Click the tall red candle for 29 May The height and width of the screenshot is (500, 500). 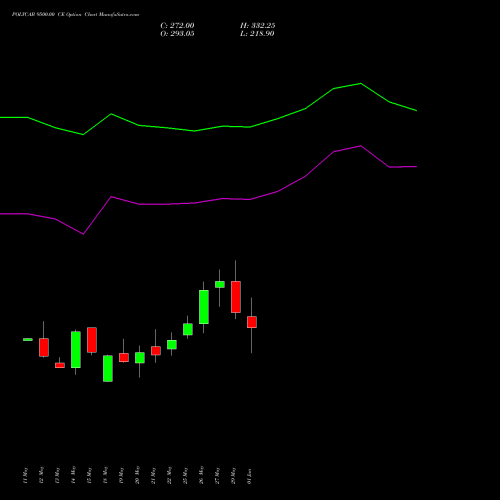pyautogui.click(x=236, y=297)
